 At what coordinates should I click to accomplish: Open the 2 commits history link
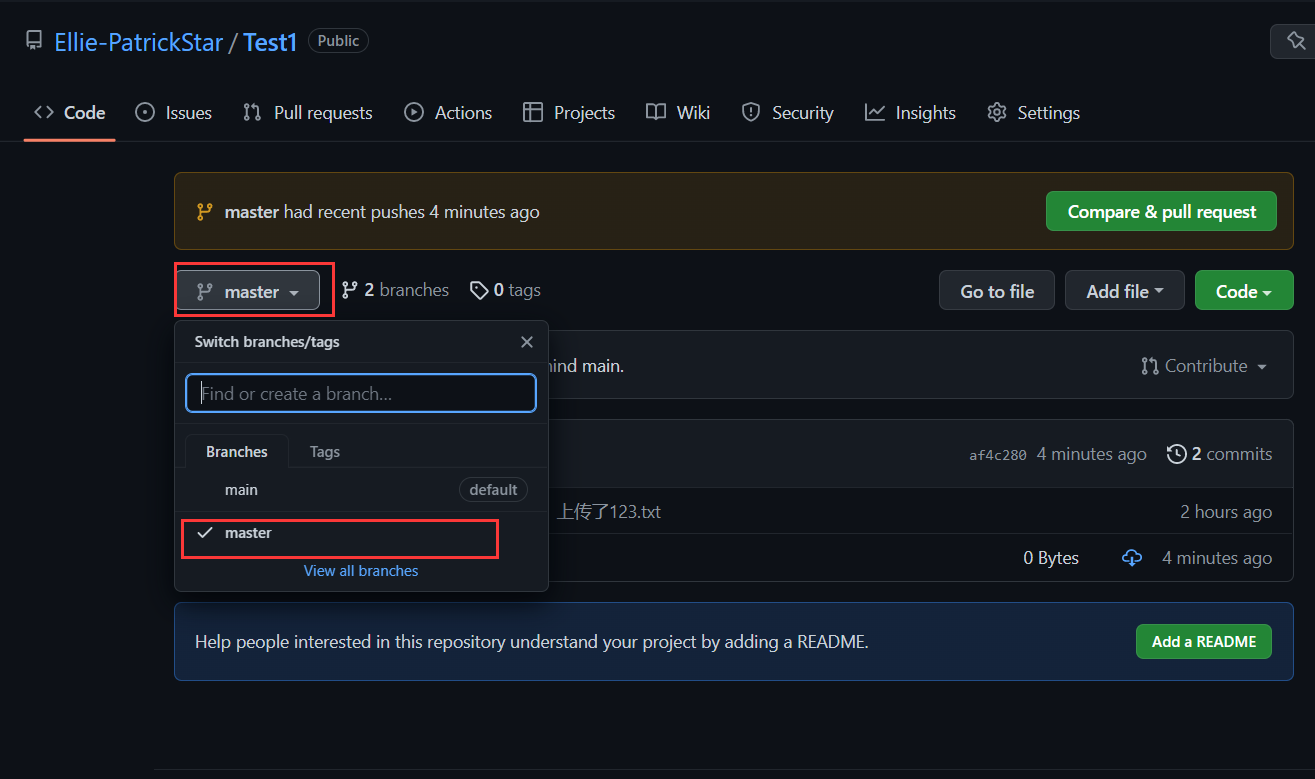tap(1220, 454)
